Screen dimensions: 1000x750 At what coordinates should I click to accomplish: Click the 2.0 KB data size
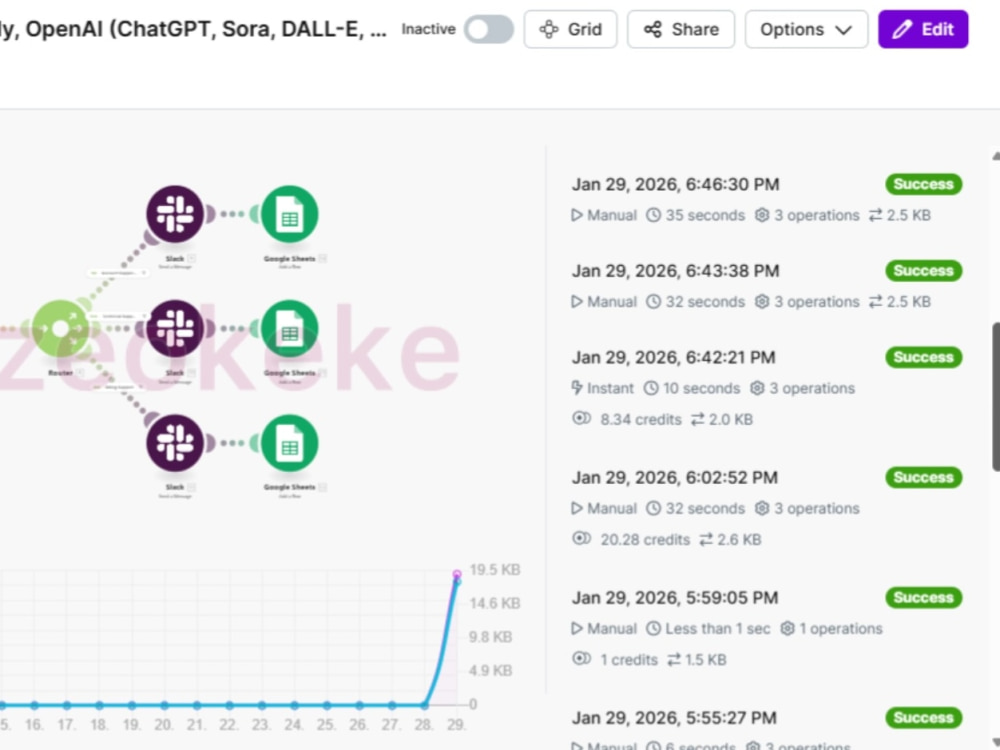click(x=731, y=420)
